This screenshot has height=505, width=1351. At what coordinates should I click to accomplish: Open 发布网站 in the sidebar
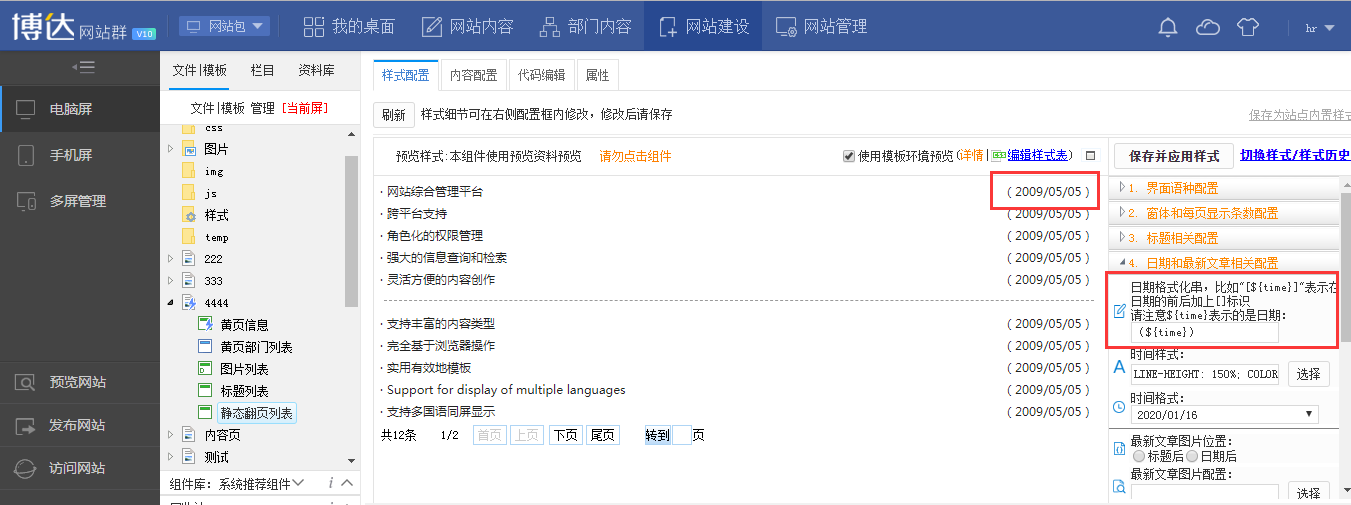[x=80, y=425]
